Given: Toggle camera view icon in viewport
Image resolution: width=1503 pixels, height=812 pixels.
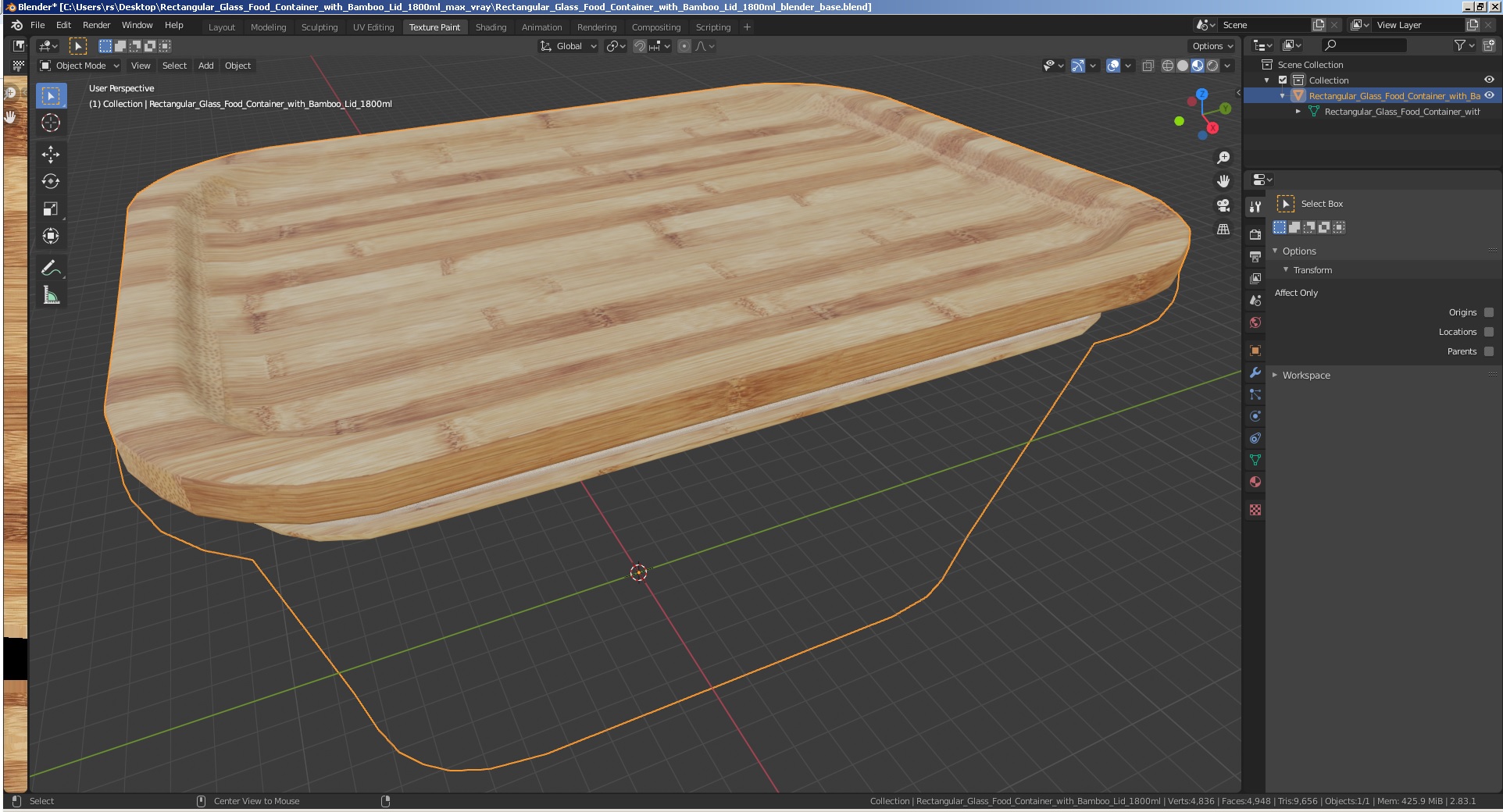Looking at the screenshot, I should (1223, 205).
